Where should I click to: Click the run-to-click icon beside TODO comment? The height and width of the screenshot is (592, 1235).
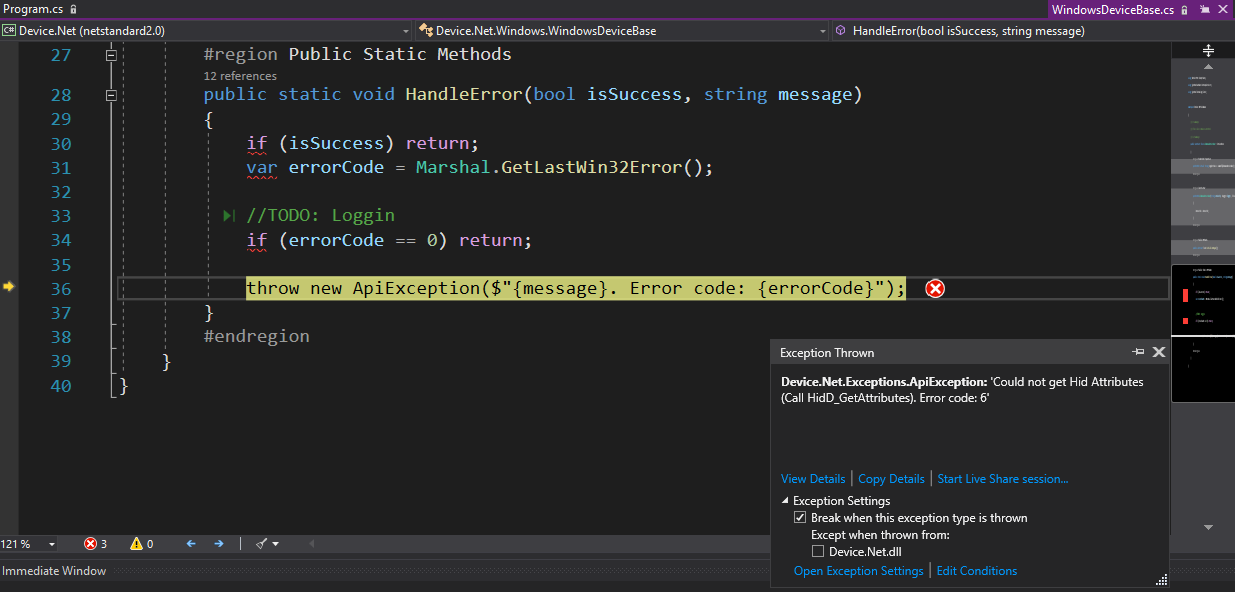(229, 215)
